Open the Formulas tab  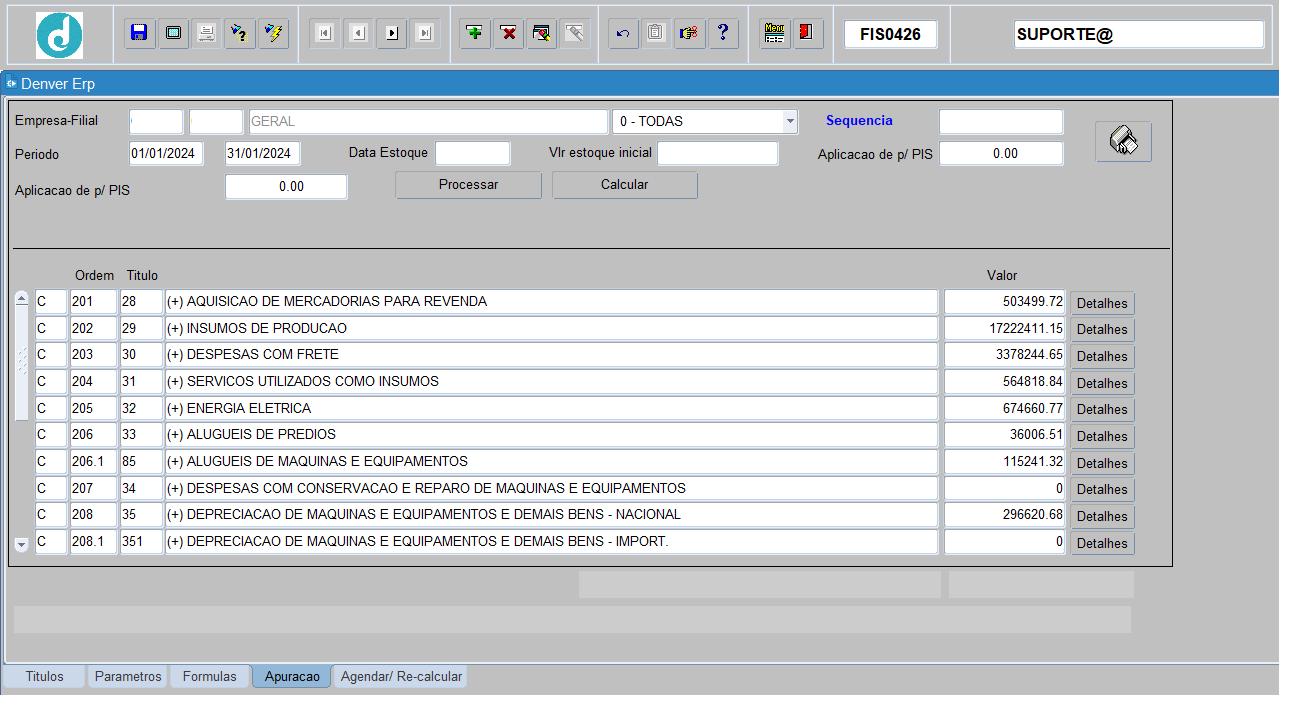click(x=210, y=677)
